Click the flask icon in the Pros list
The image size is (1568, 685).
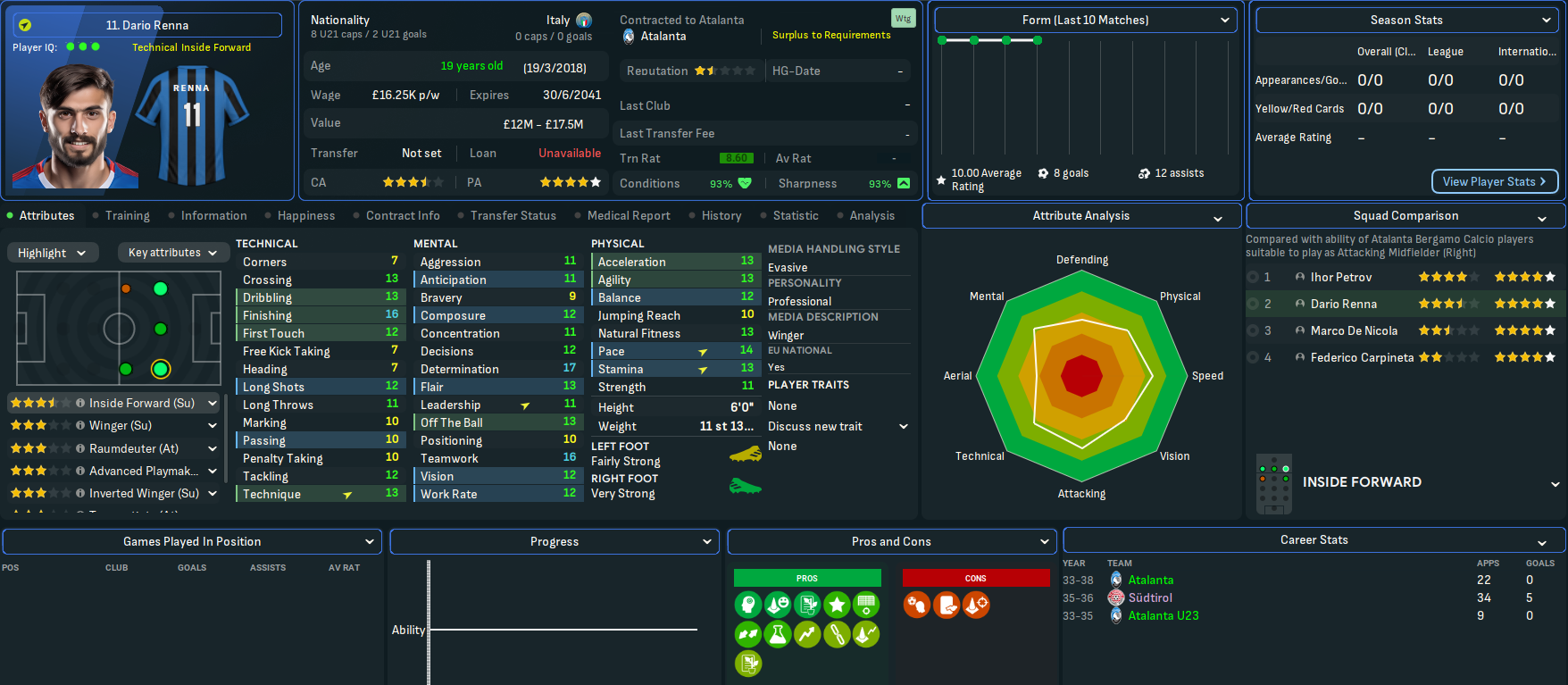click(x=778, y=635)
